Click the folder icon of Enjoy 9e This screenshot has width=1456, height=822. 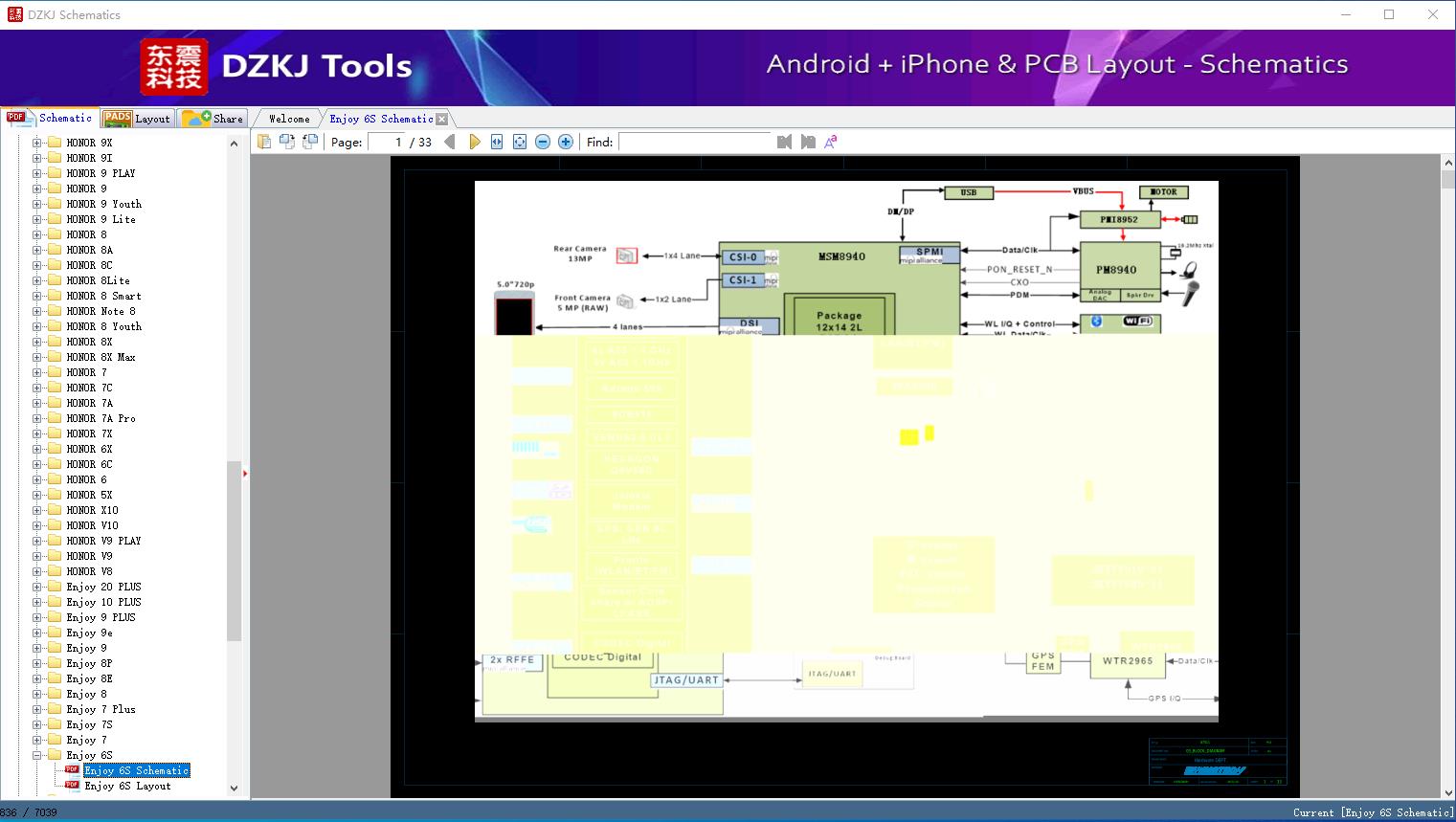coord(55,633)
